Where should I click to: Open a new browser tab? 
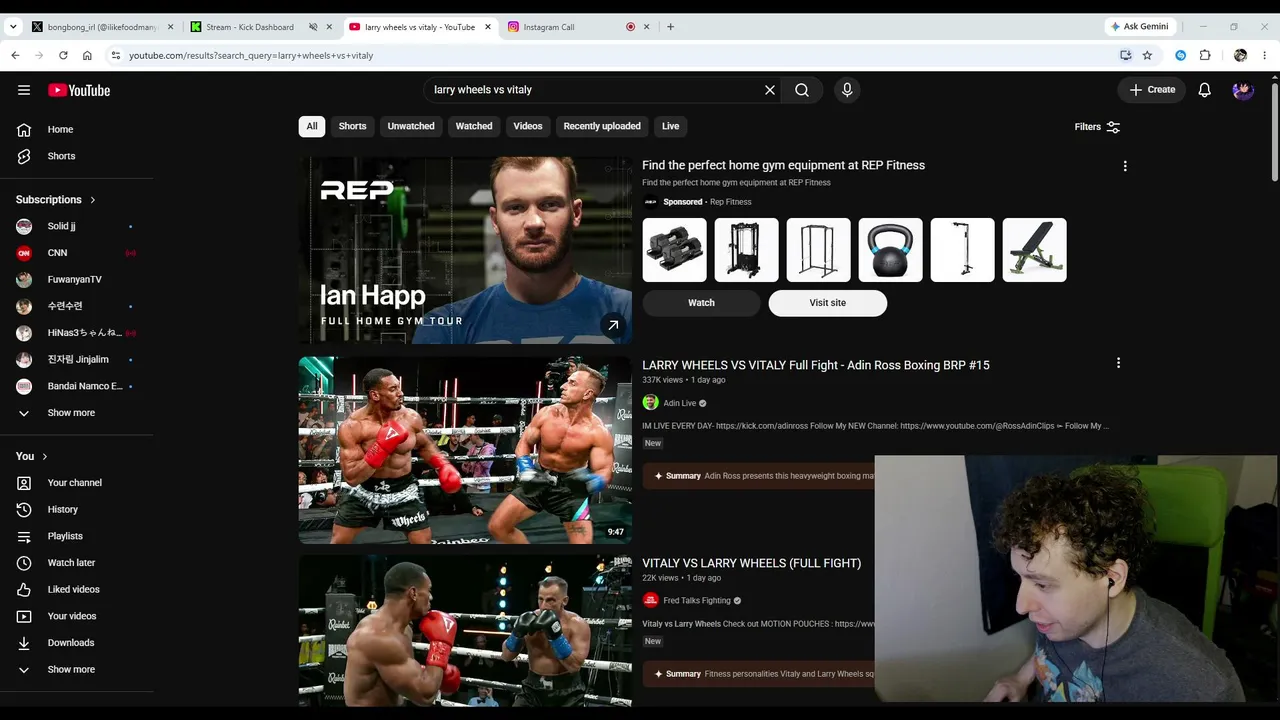670,27
